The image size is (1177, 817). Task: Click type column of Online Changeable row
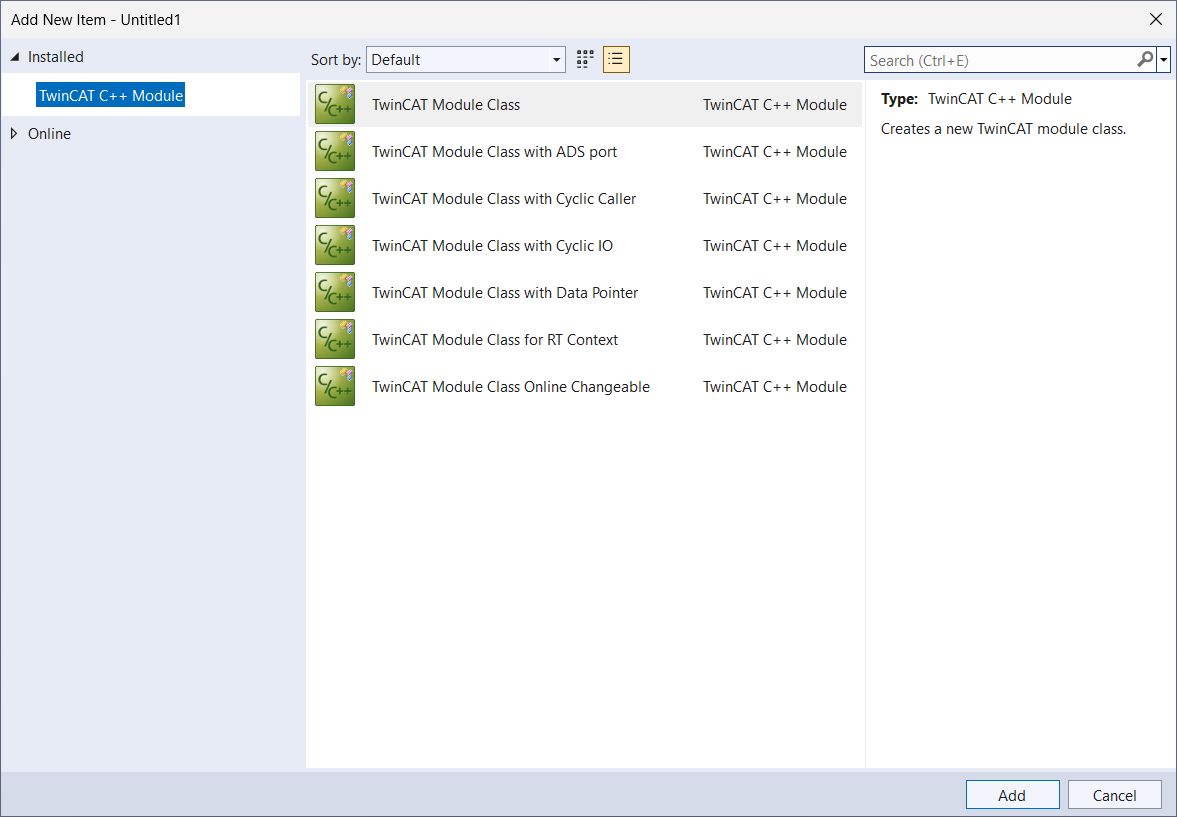click(775, 387)
